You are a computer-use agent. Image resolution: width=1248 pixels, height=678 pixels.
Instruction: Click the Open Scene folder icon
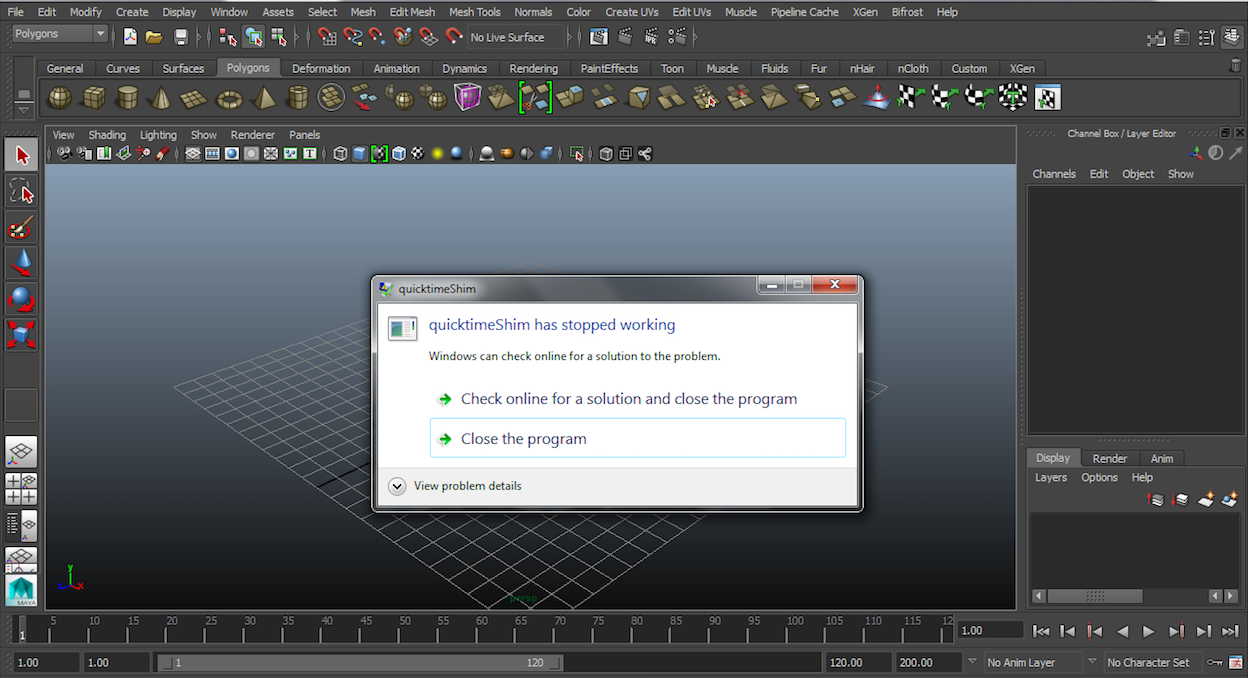tap(154, 37)
